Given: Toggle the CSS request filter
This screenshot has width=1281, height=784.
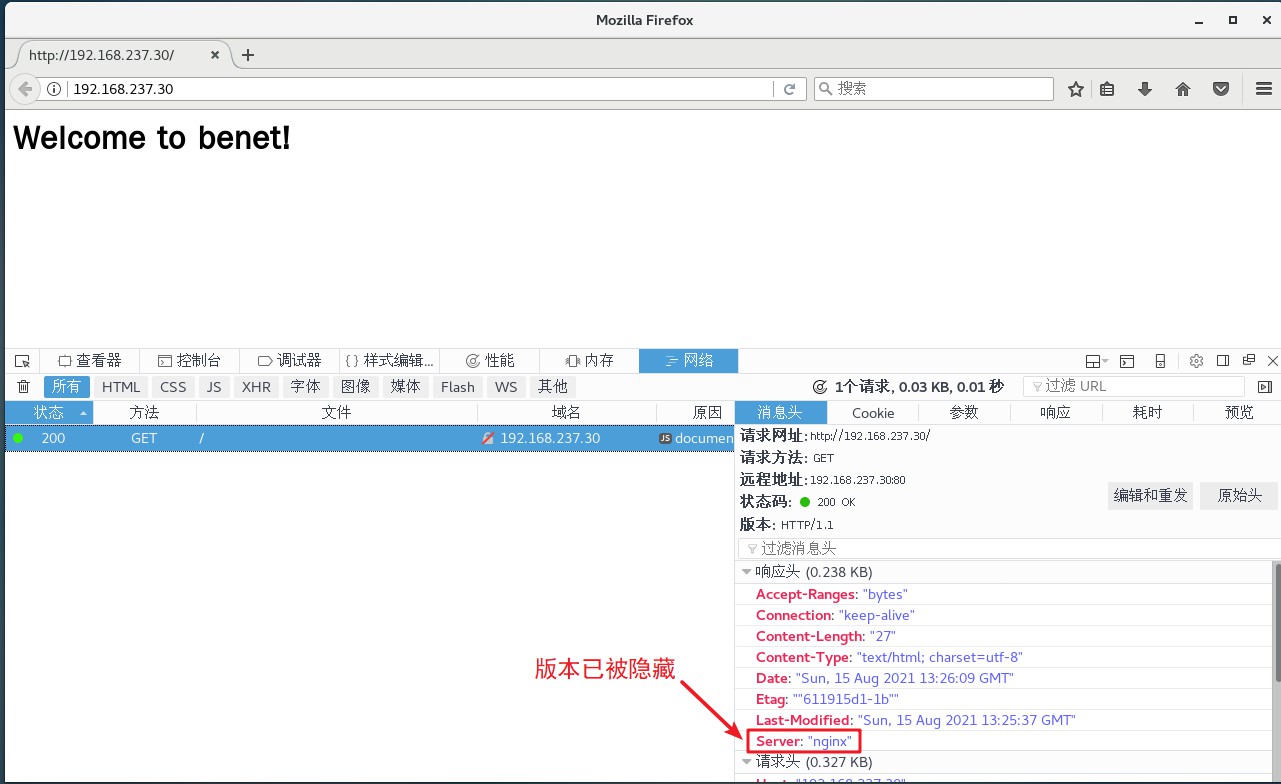Looking at the screenshot, I should [x=173, y=387].
